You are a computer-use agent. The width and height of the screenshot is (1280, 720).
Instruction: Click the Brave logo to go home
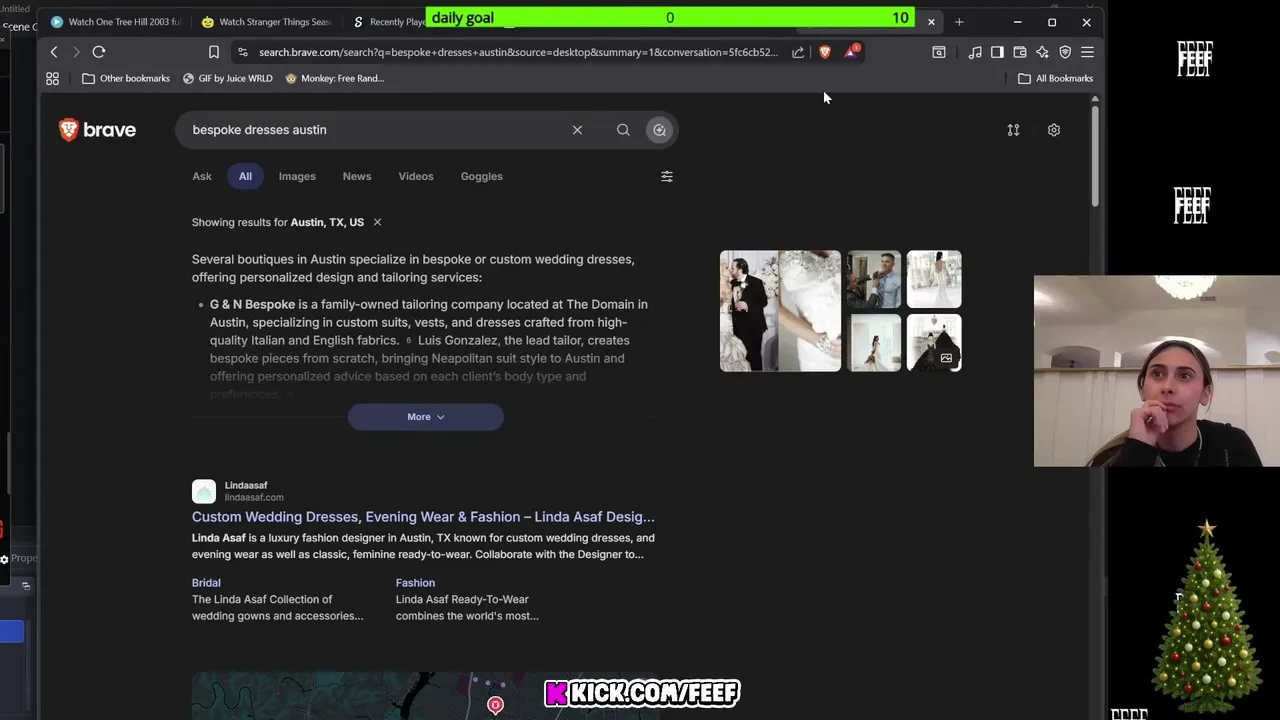97,130
